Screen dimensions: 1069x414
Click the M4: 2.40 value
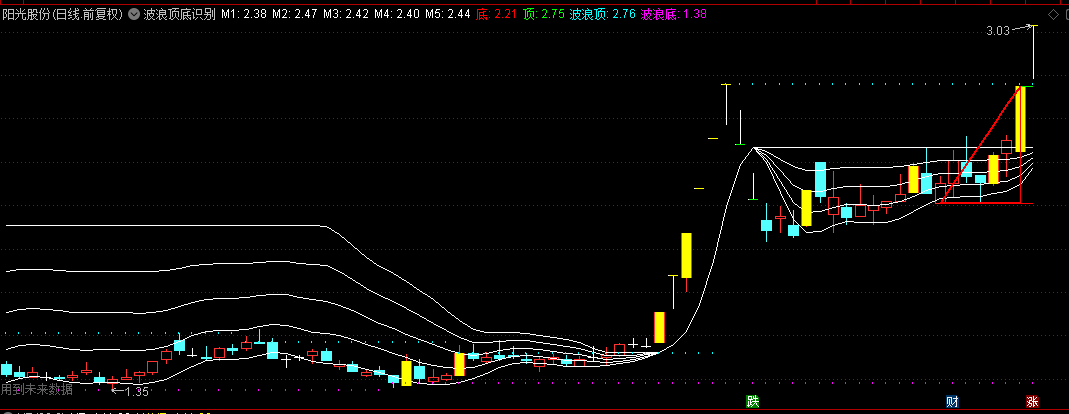[397, 14]
